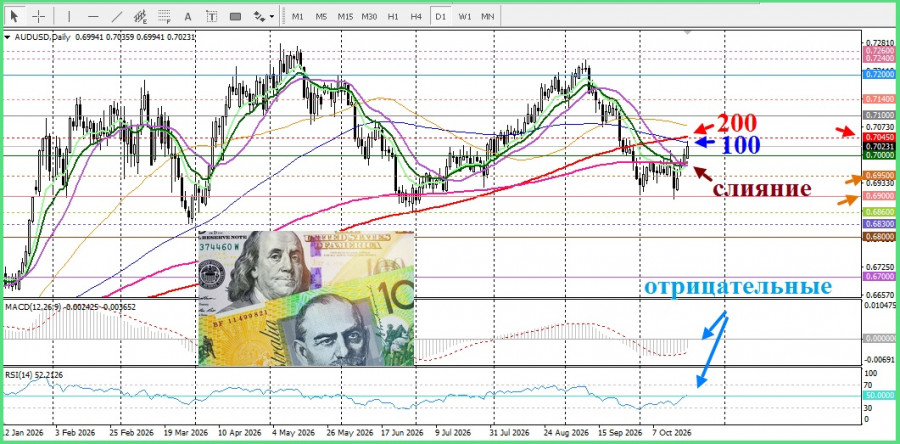900x444 pixels.
Task: Click the 9 Jul 2026 date label
Action: (x=454, y=433)
